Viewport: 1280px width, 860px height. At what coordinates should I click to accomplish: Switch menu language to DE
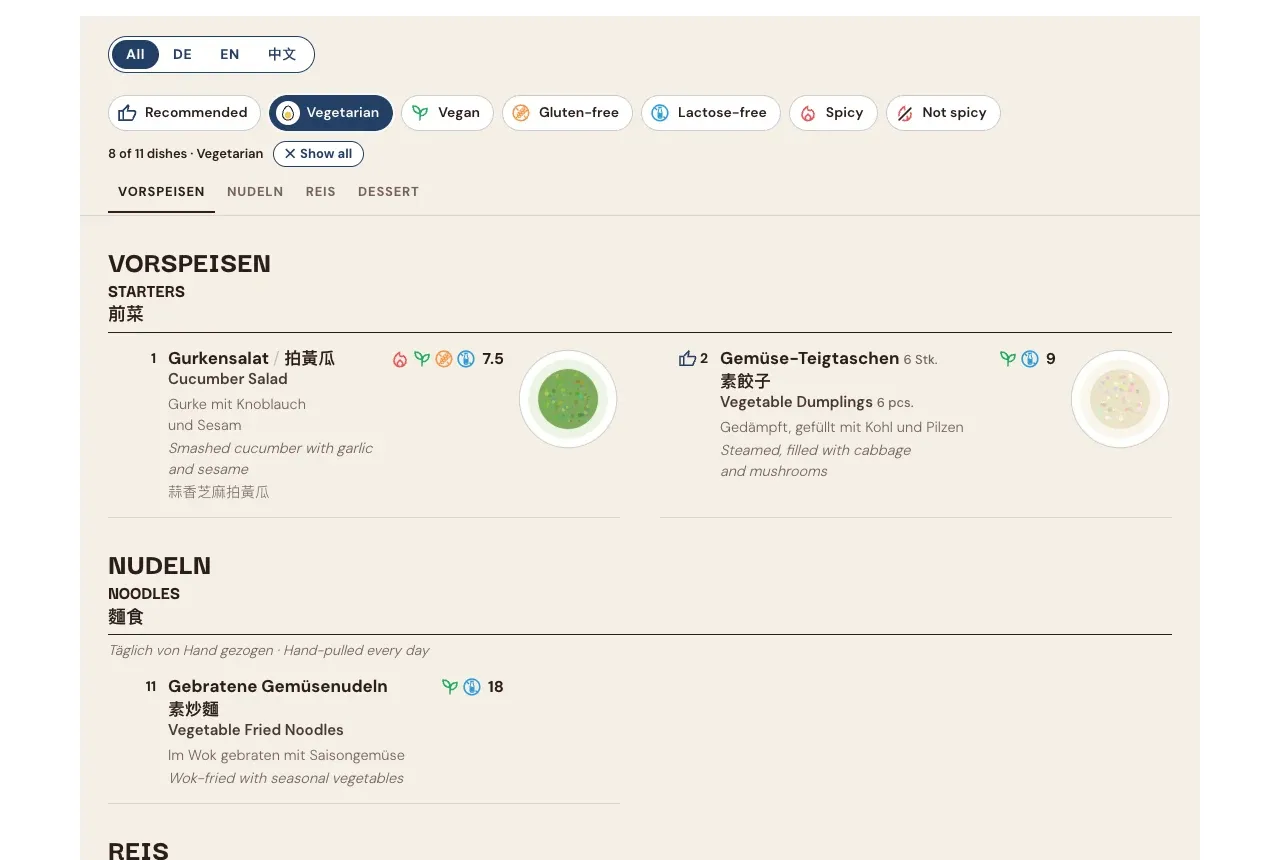click(182, 55)
